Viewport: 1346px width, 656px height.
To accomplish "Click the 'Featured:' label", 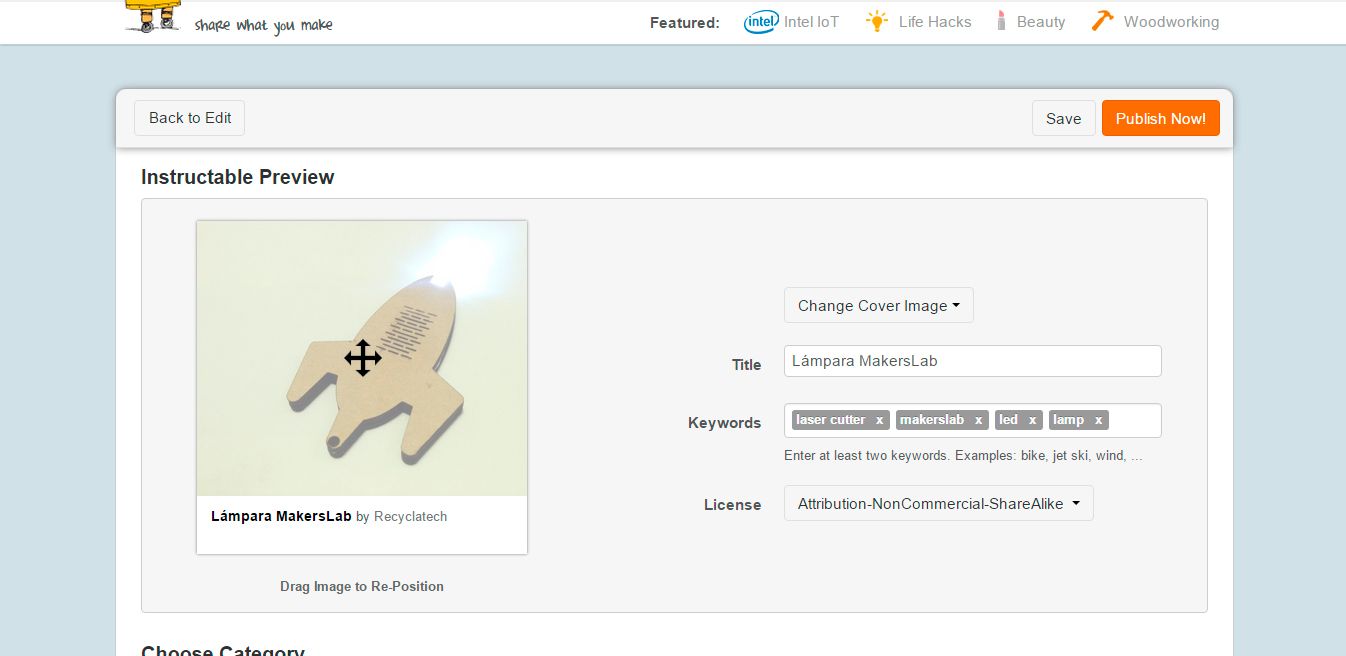I will (x=685, y=23).
